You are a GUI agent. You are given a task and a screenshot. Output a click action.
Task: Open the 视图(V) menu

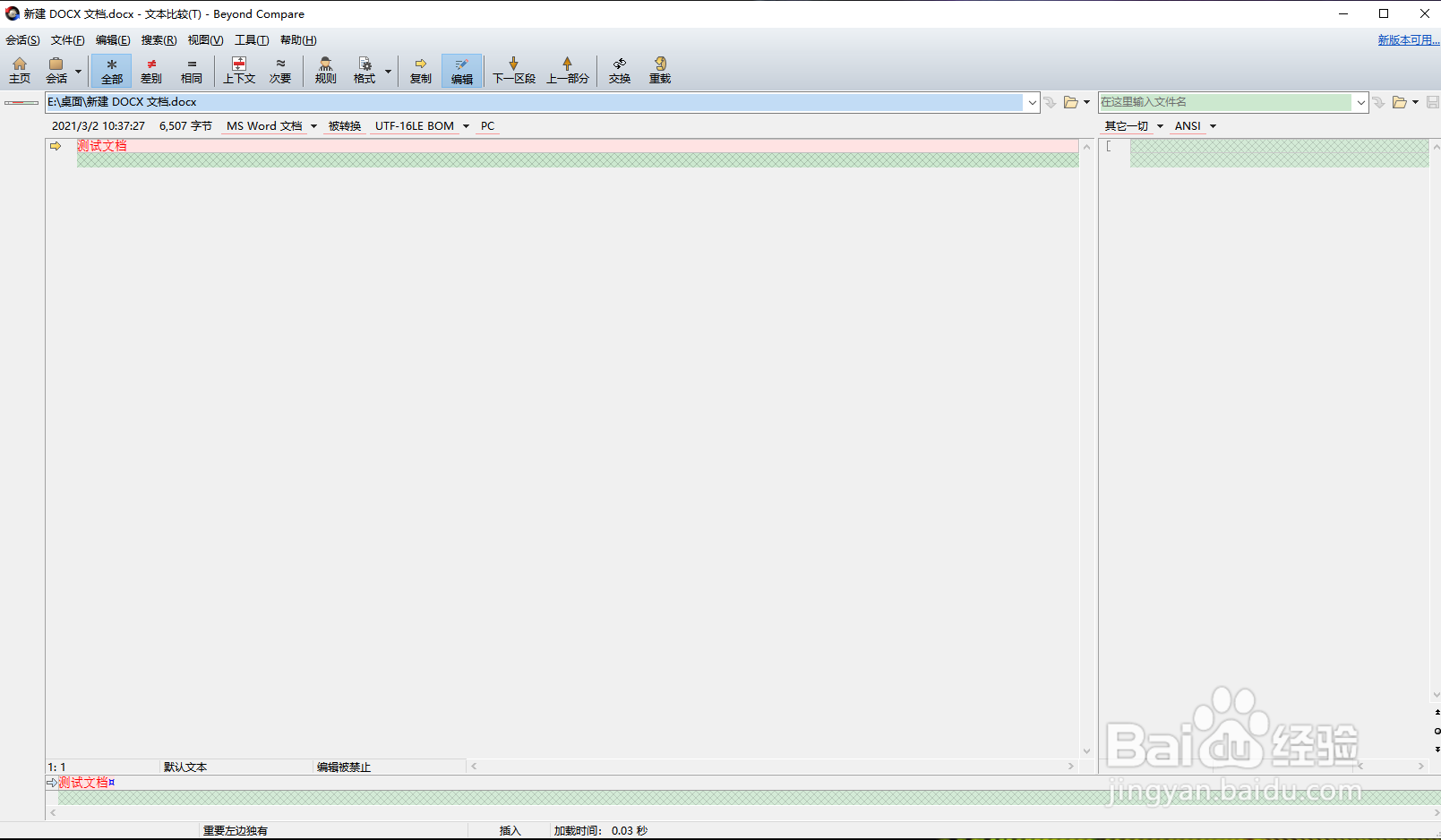(205, 40)
